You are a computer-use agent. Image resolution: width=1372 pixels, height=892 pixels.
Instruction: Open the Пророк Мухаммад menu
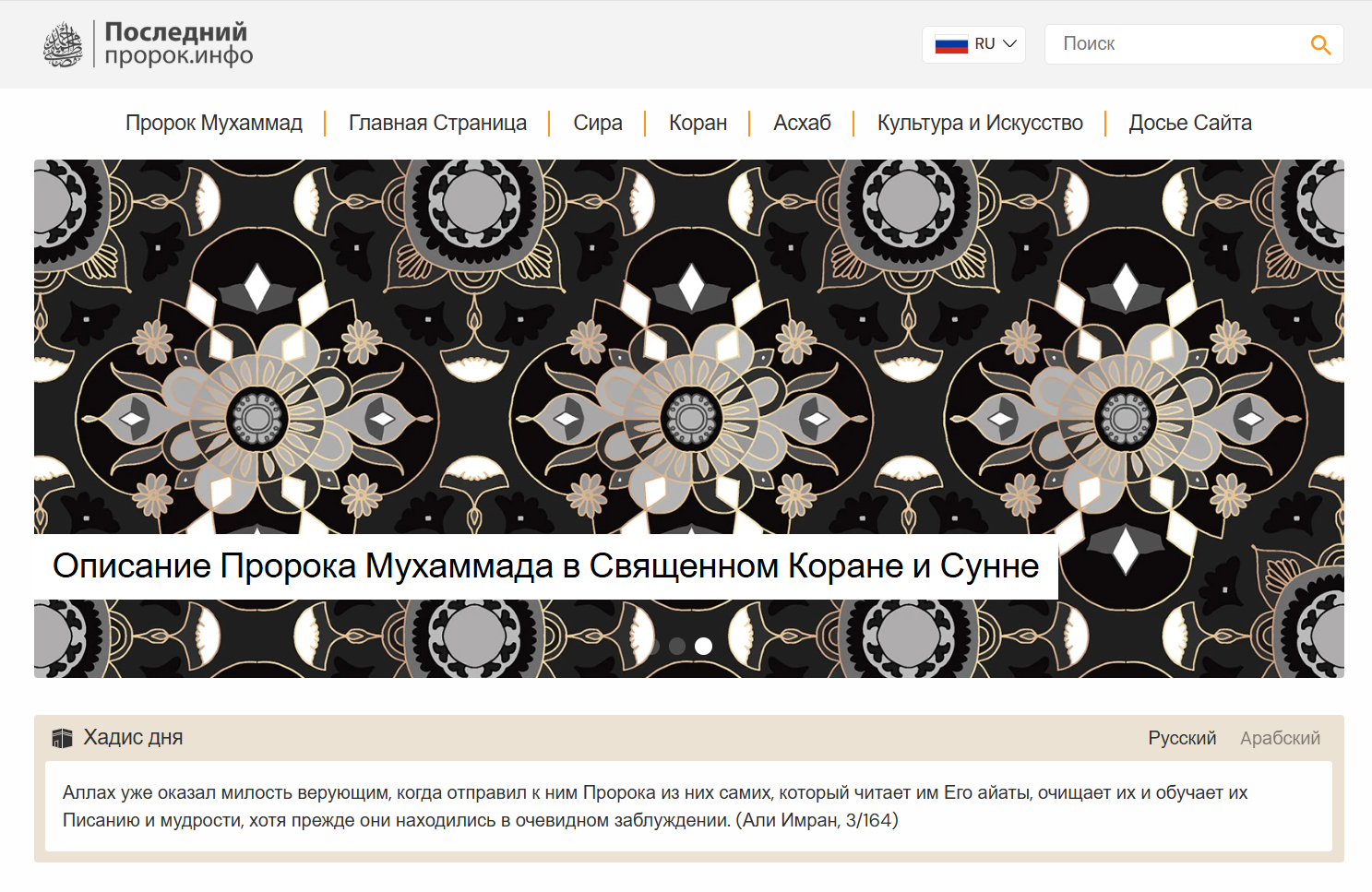click(x=214, y=123)
